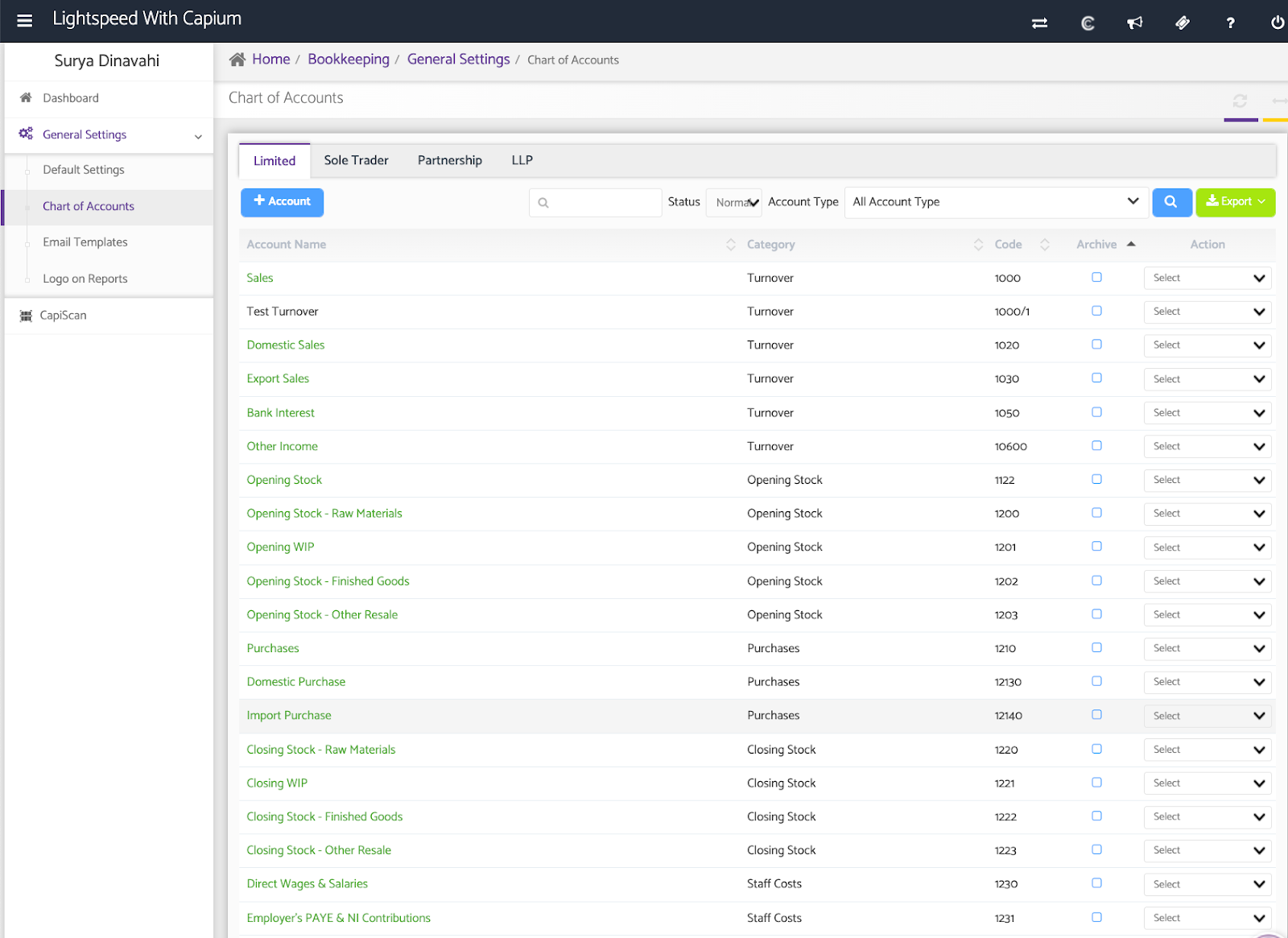Open the Export Sales account link

click(278, 378)
